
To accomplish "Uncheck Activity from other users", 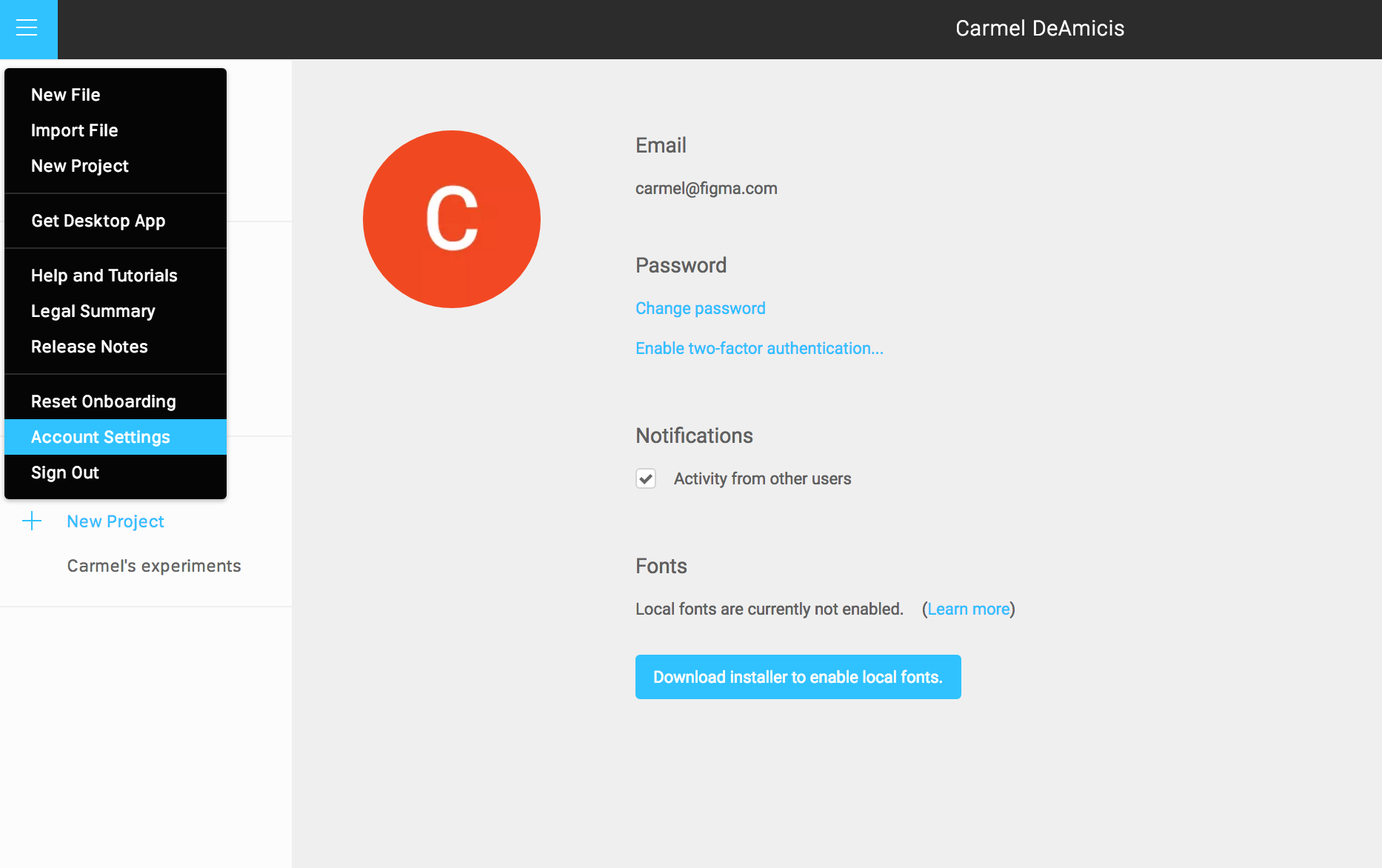I will tap(645, 478).
